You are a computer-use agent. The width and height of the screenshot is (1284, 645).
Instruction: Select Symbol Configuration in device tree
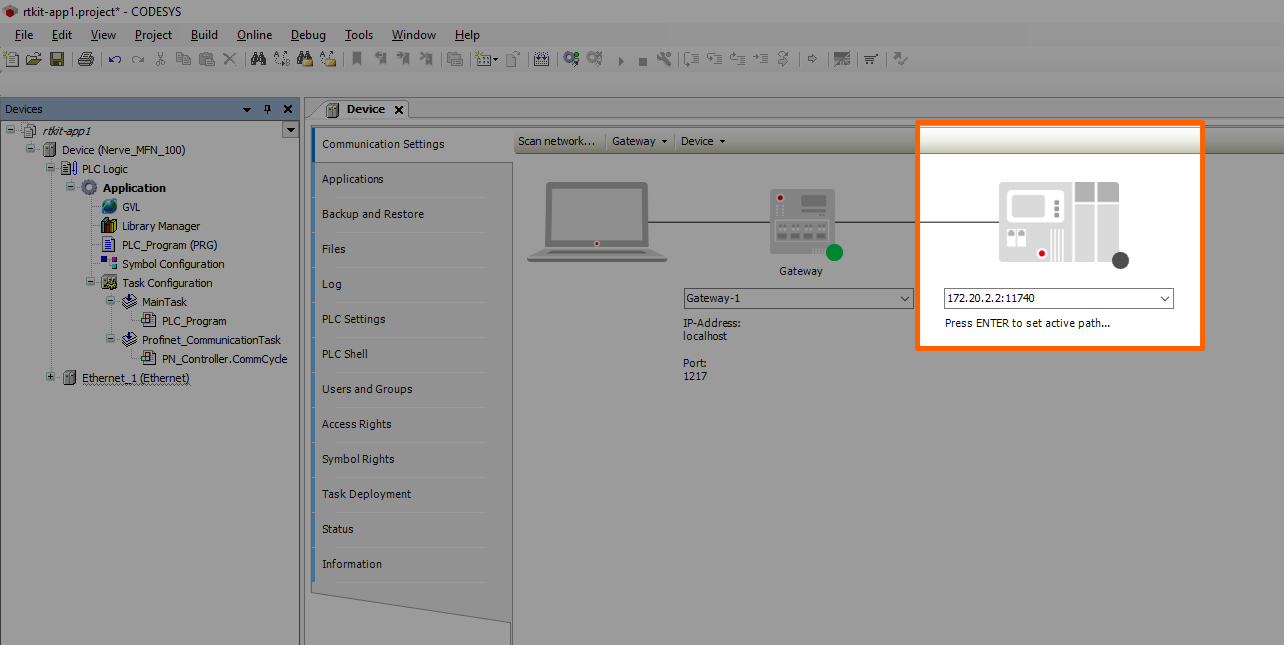point(173,264)
